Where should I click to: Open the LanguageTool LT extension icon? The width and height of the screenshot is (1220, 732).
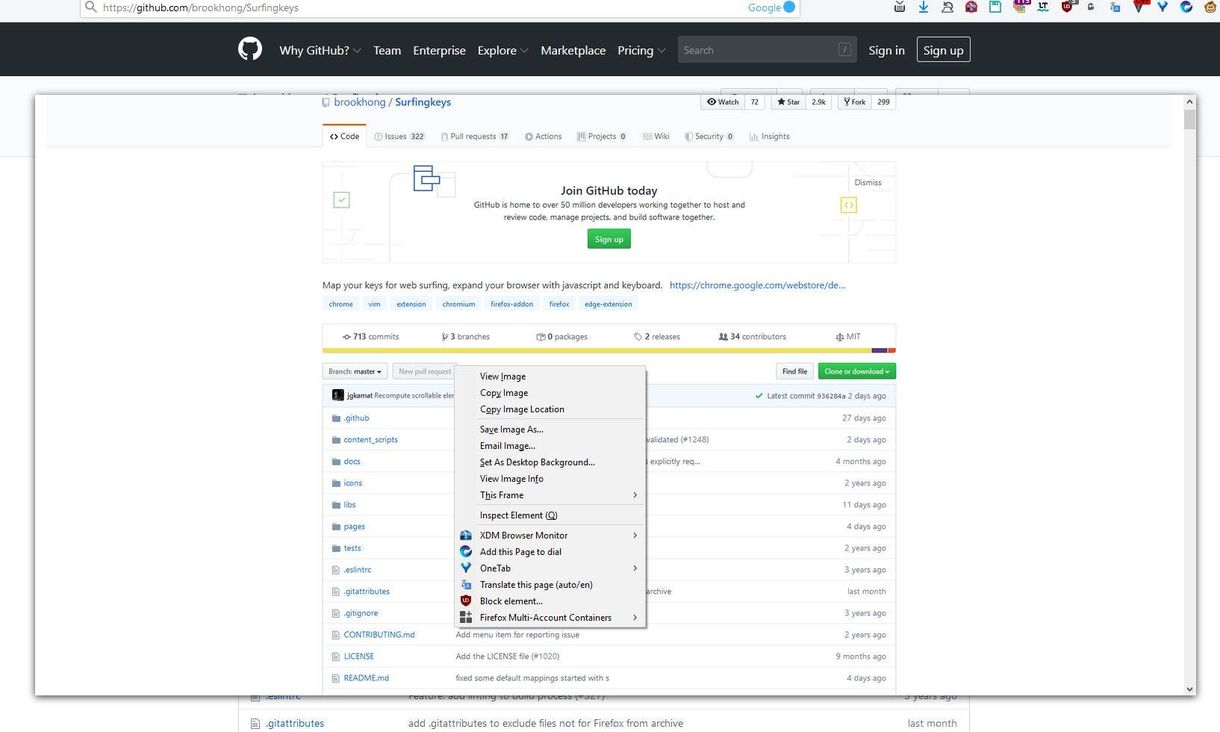point(1043,6)
